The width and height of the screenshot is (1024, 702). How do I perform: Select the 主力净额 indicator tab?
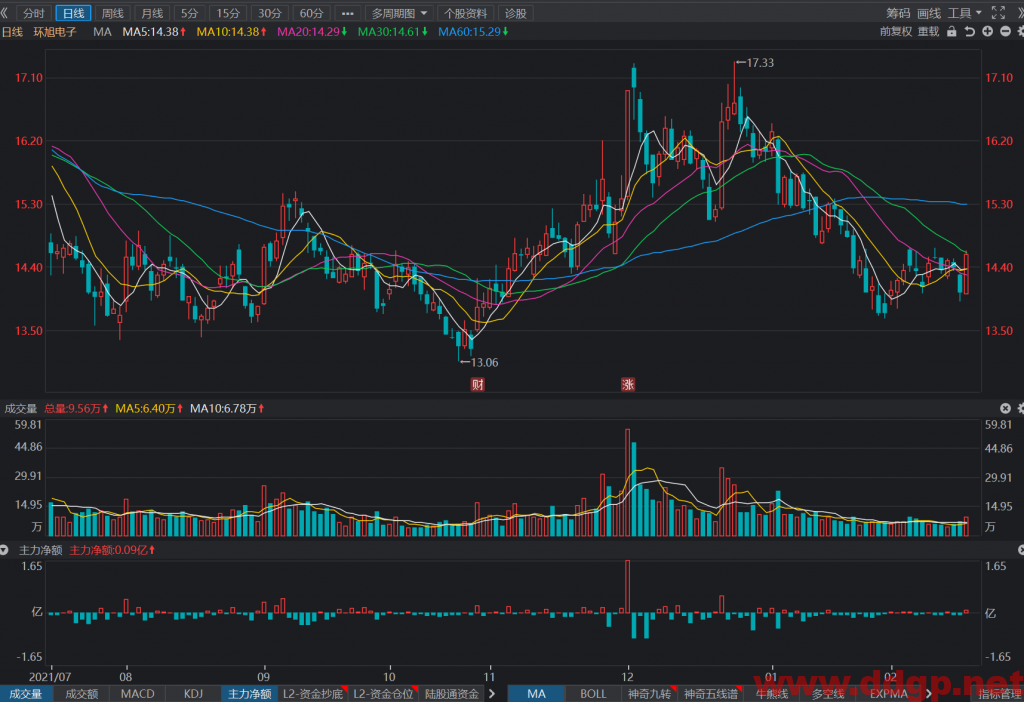point(249,694)
